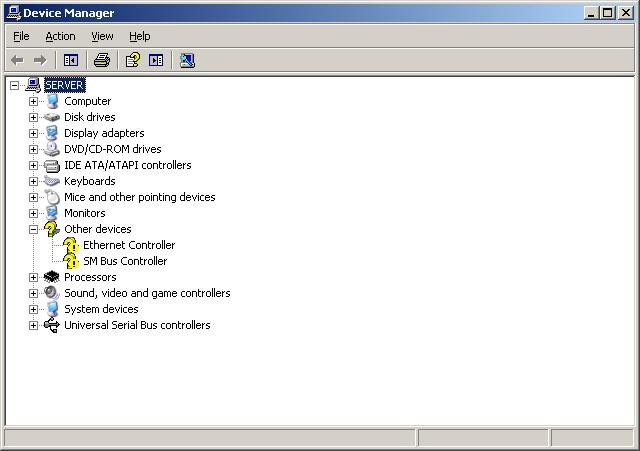The height and width of the screenshot is (451, 640).
Task: Click the Forward arrow toolbar button
Action: [40, 60]
